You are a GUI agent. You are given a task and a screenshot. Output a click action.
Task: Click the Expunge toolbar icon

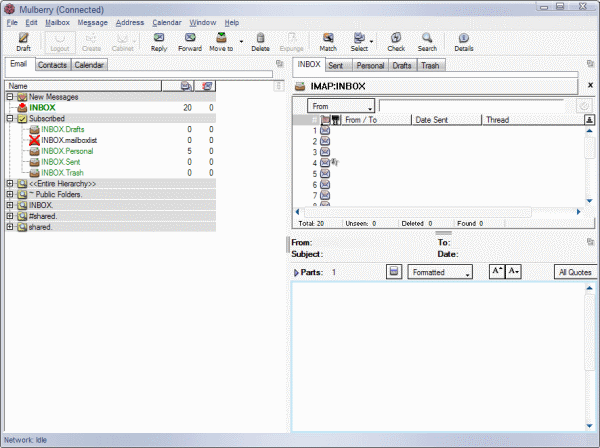(292, 42)
